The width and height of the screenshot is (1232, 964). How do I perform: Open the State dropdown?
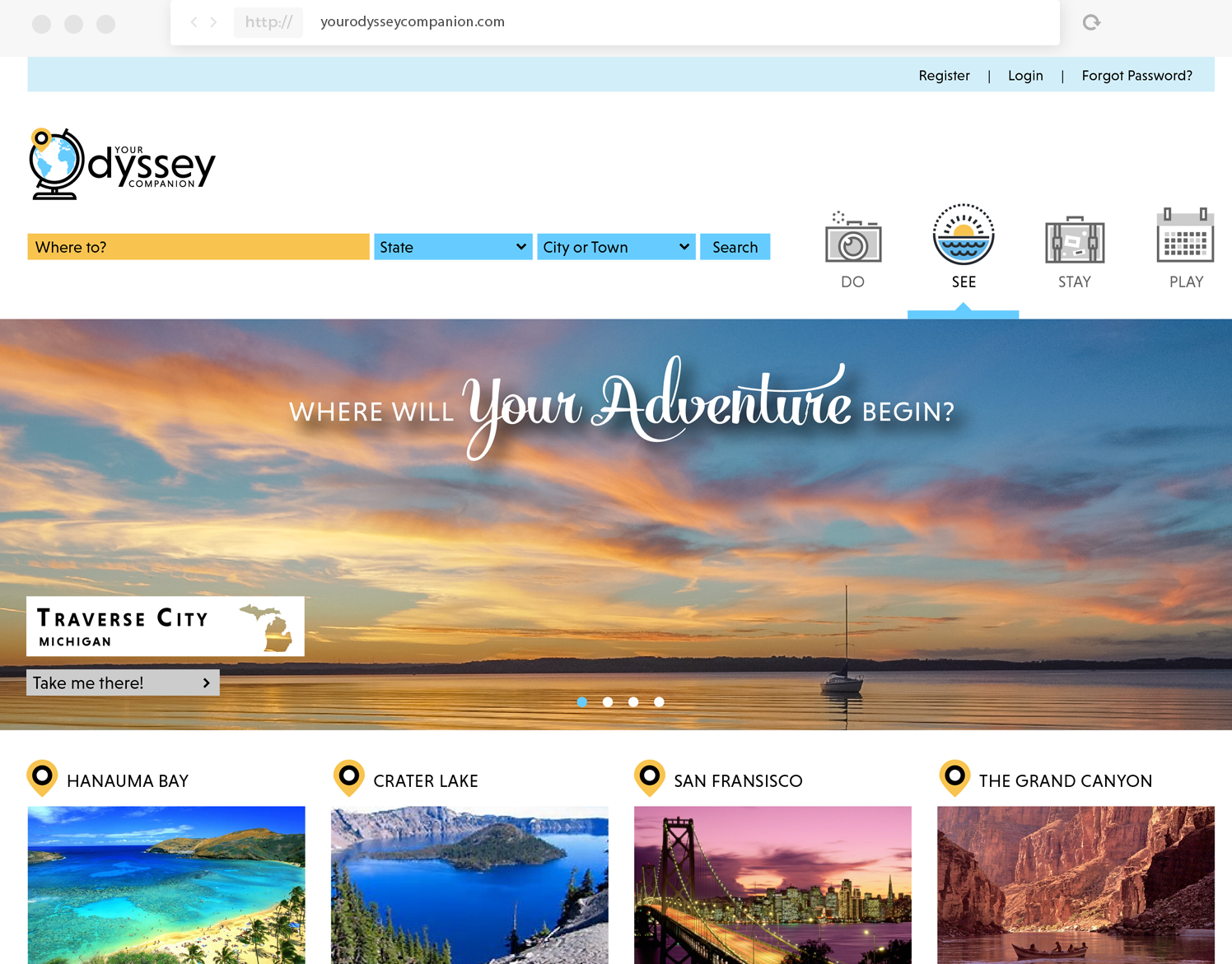tap(453, 247)
